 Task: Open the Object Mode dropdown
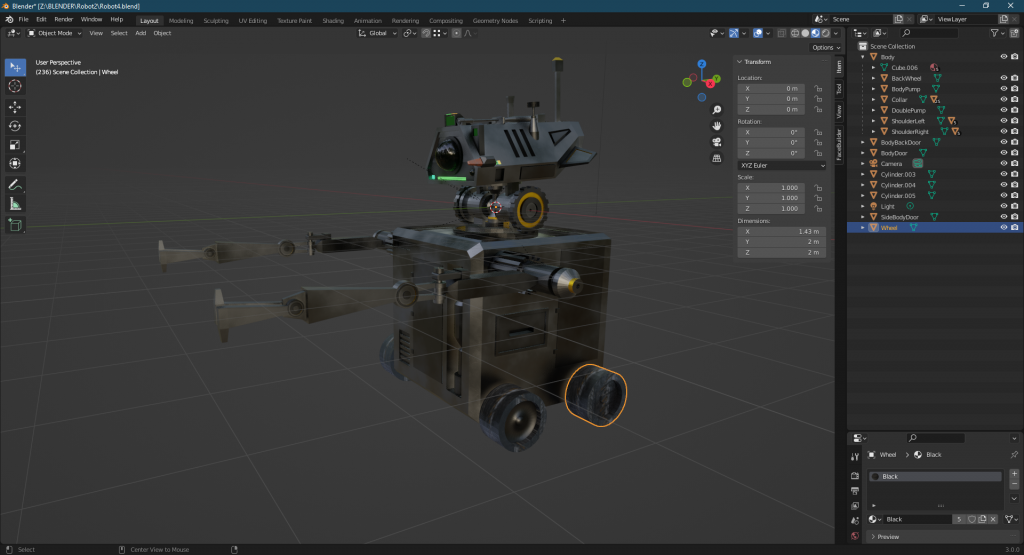coord(55,33)
